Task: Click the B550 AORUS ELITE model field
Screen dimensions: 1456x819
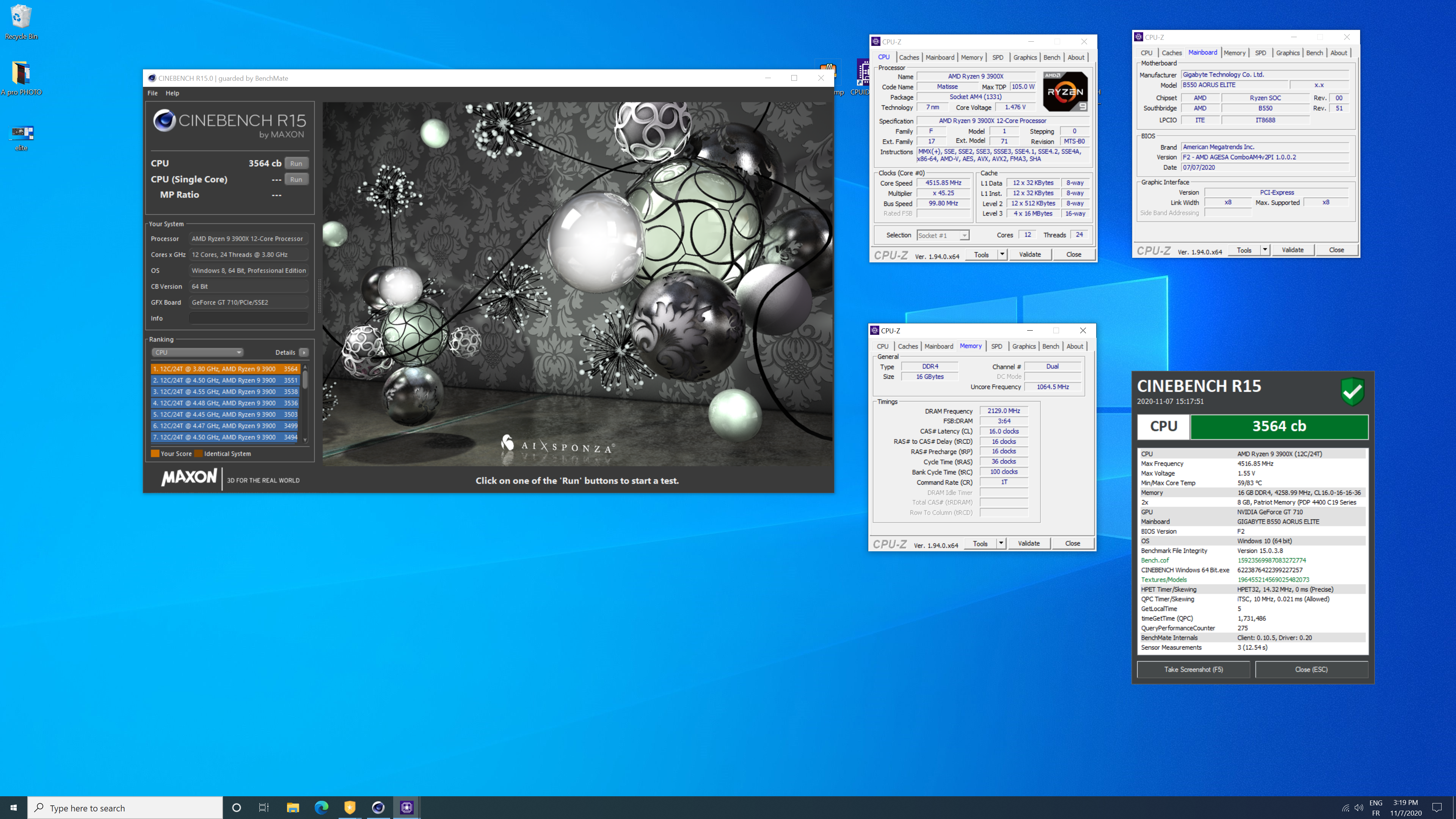Action: (x=1235, y=85)
